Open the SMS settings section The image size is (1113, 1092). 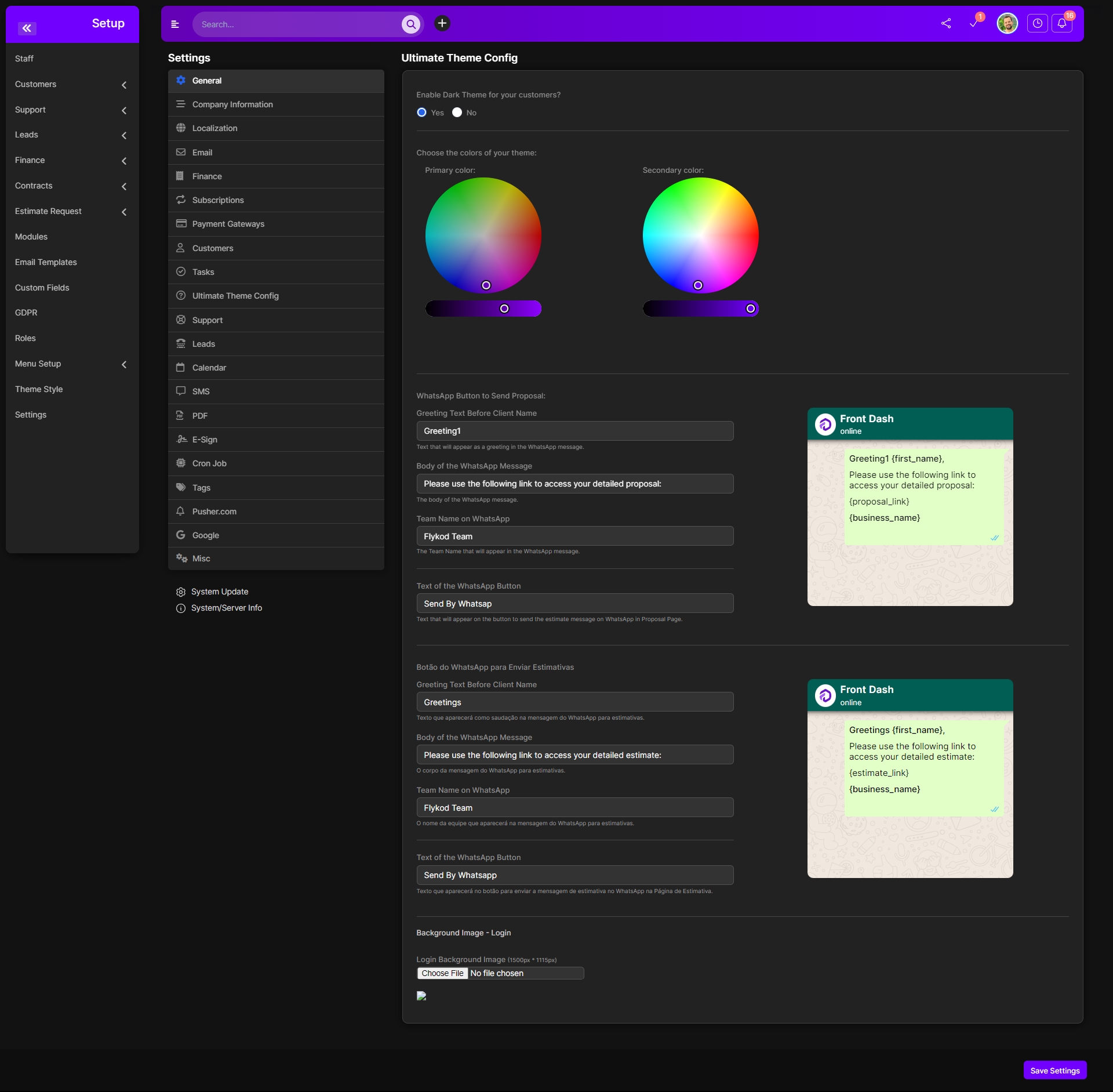(201, 391)
